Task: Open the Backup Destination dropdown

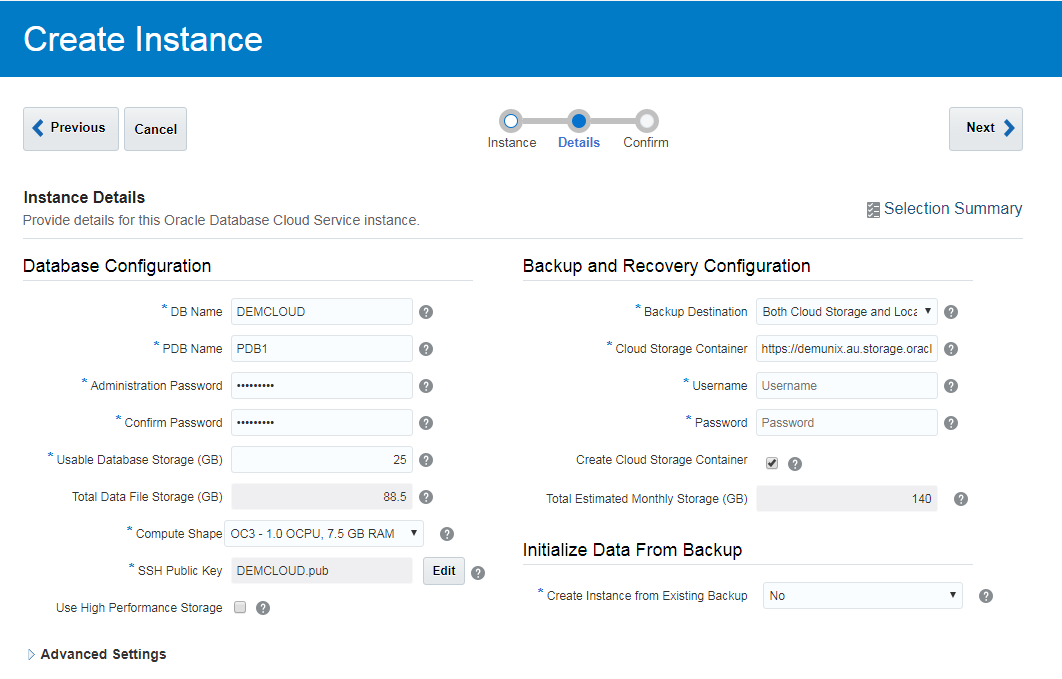Action: click(846, 312)
